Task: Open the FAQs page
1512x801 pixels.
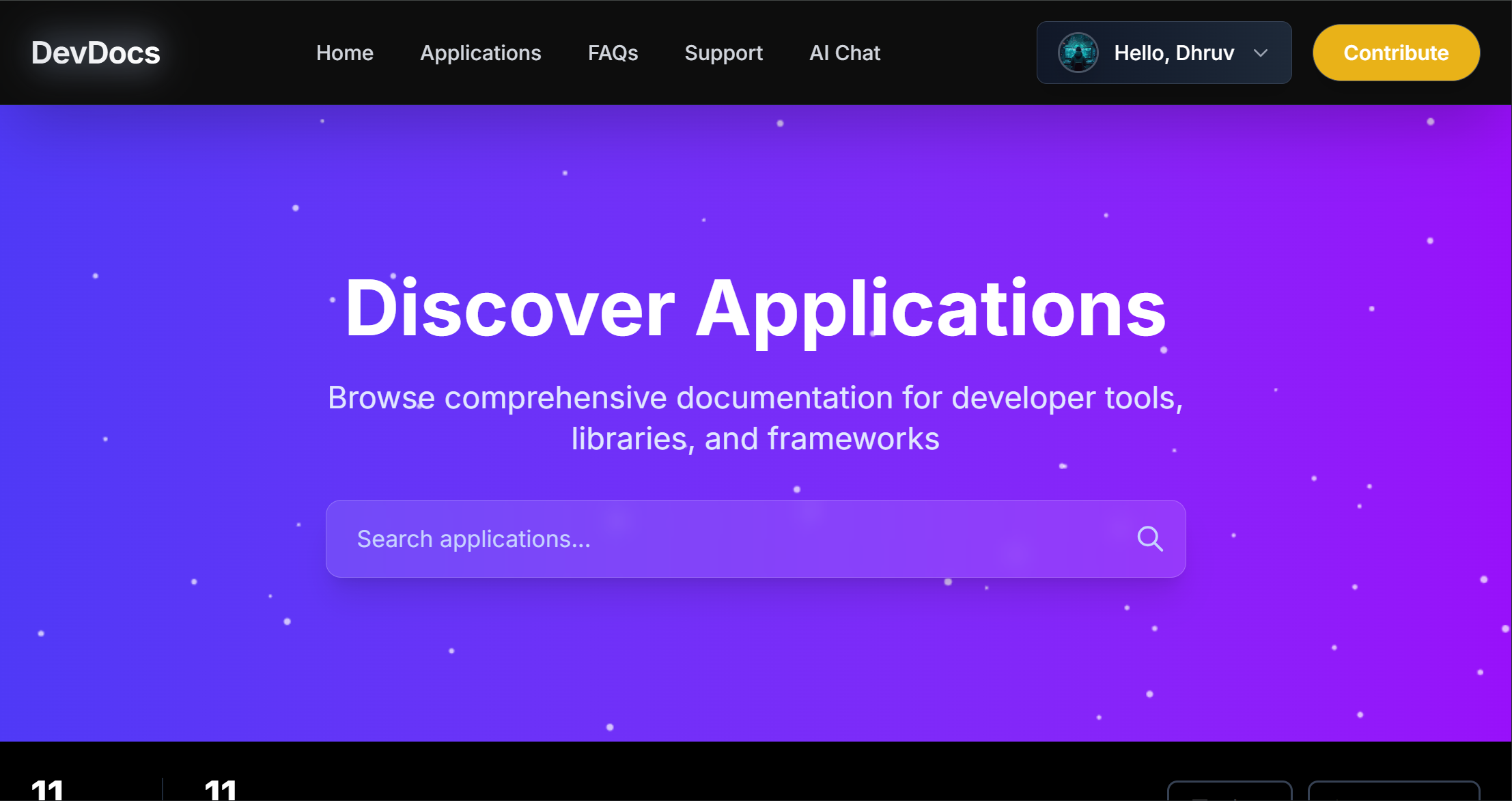Action: (613, 53)
